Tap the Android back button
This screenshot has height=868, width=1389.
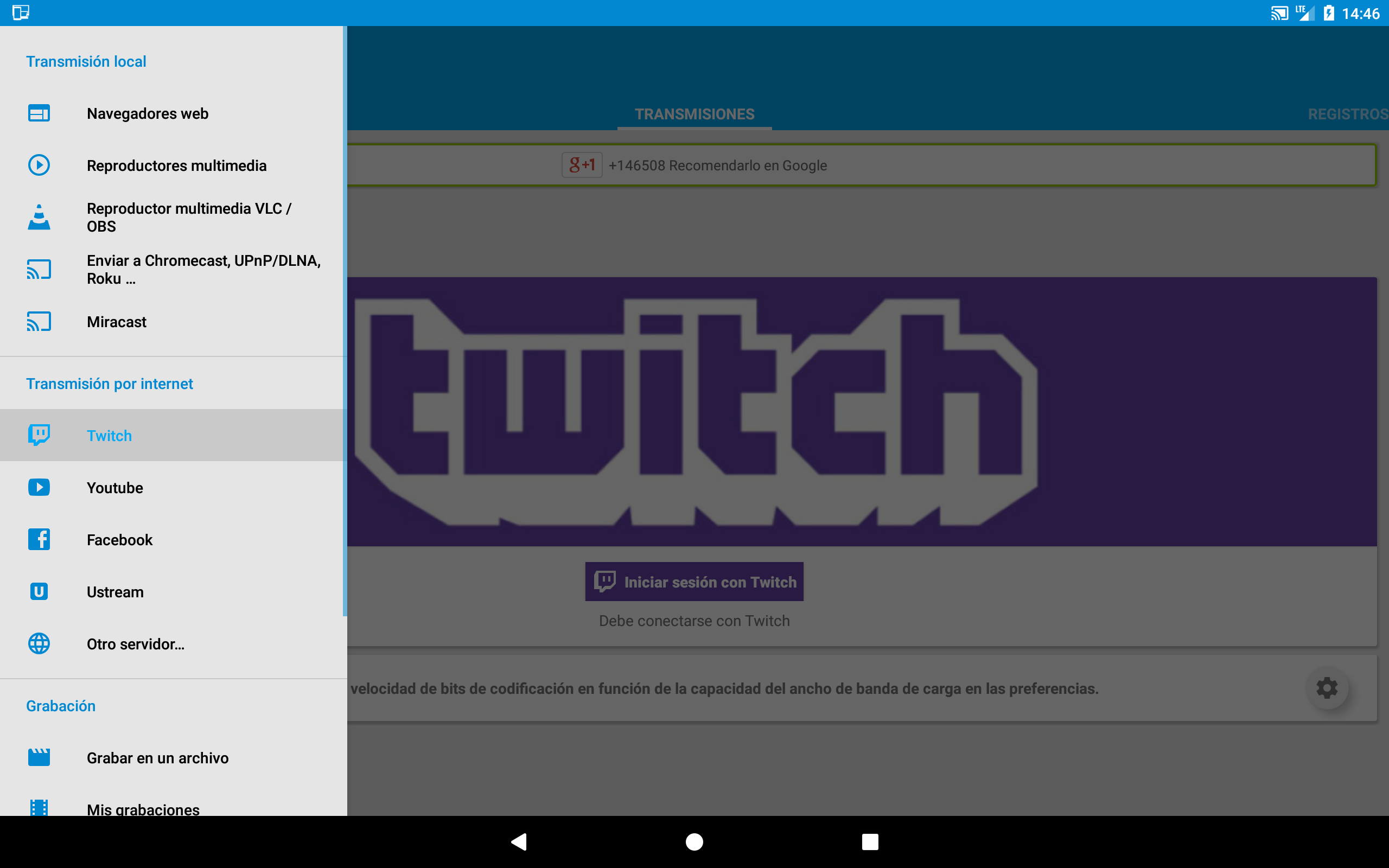click(x=519, y=841)
